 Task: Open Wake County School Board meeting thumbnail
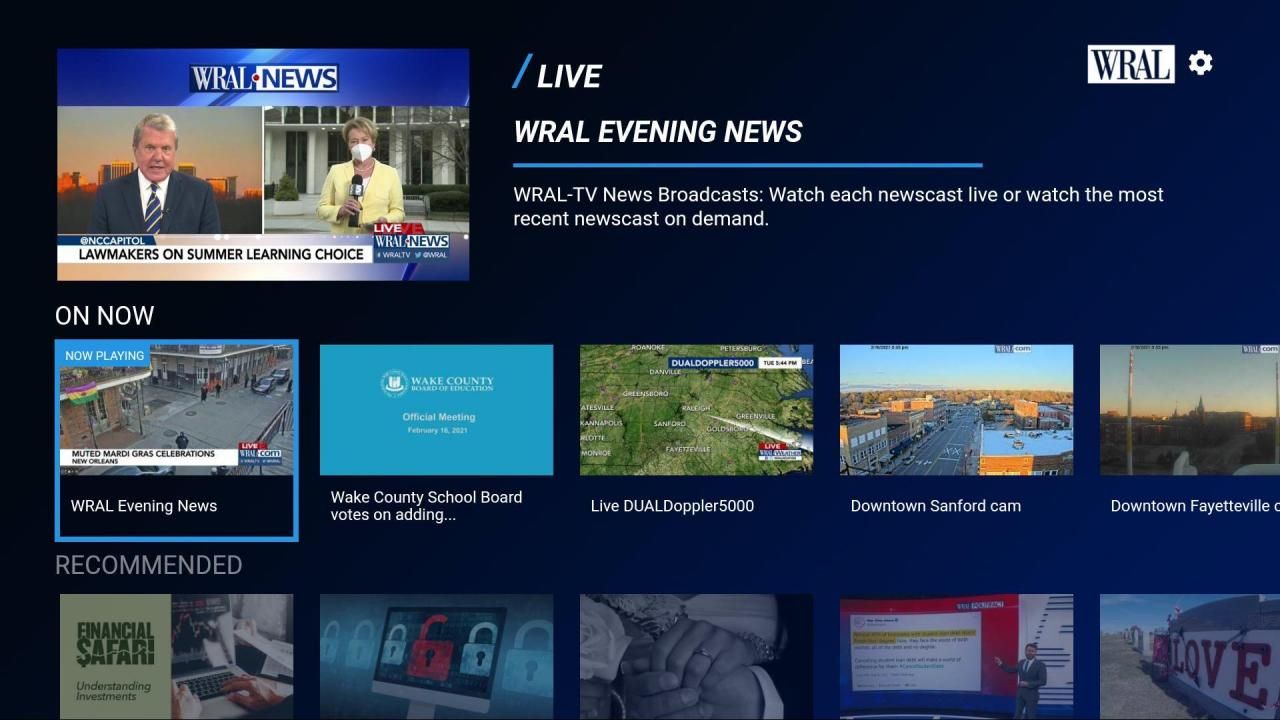[436, 410]
